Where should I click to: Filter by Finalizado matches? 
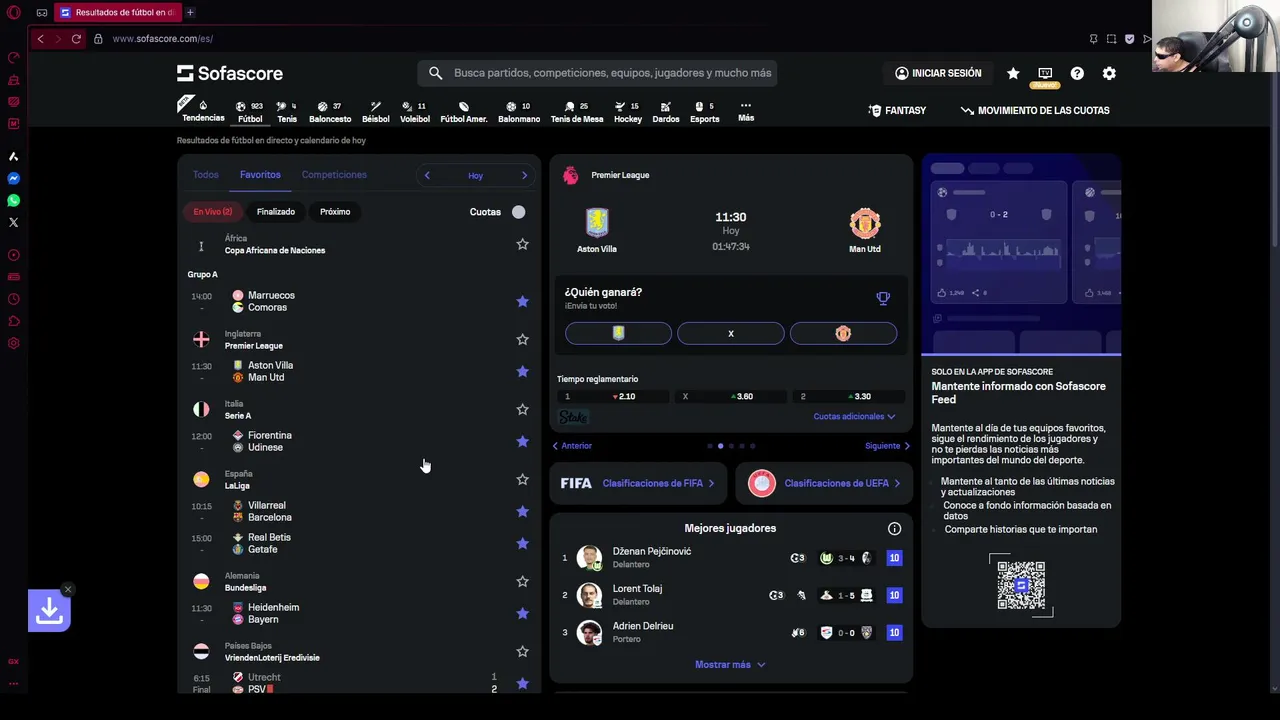pyautogui.click(x=276, y=212)
